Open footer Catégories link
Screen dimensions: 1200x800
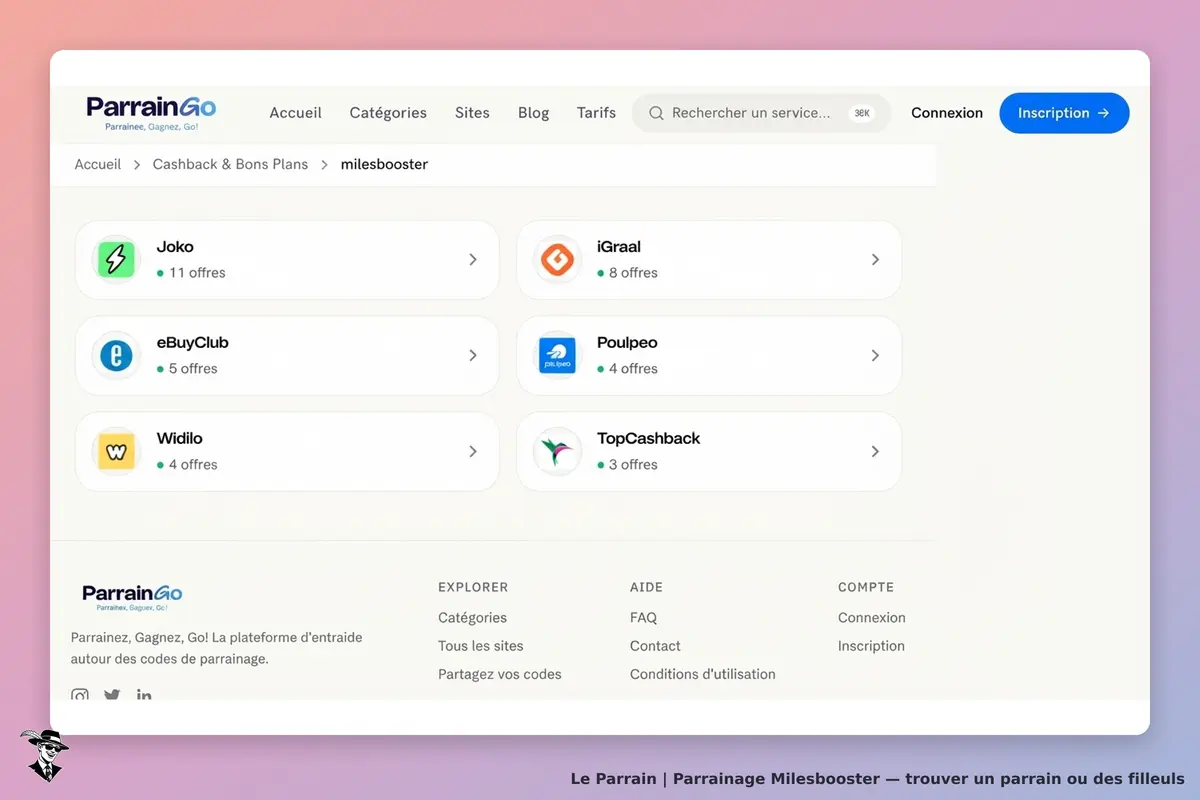coord(472,618)
